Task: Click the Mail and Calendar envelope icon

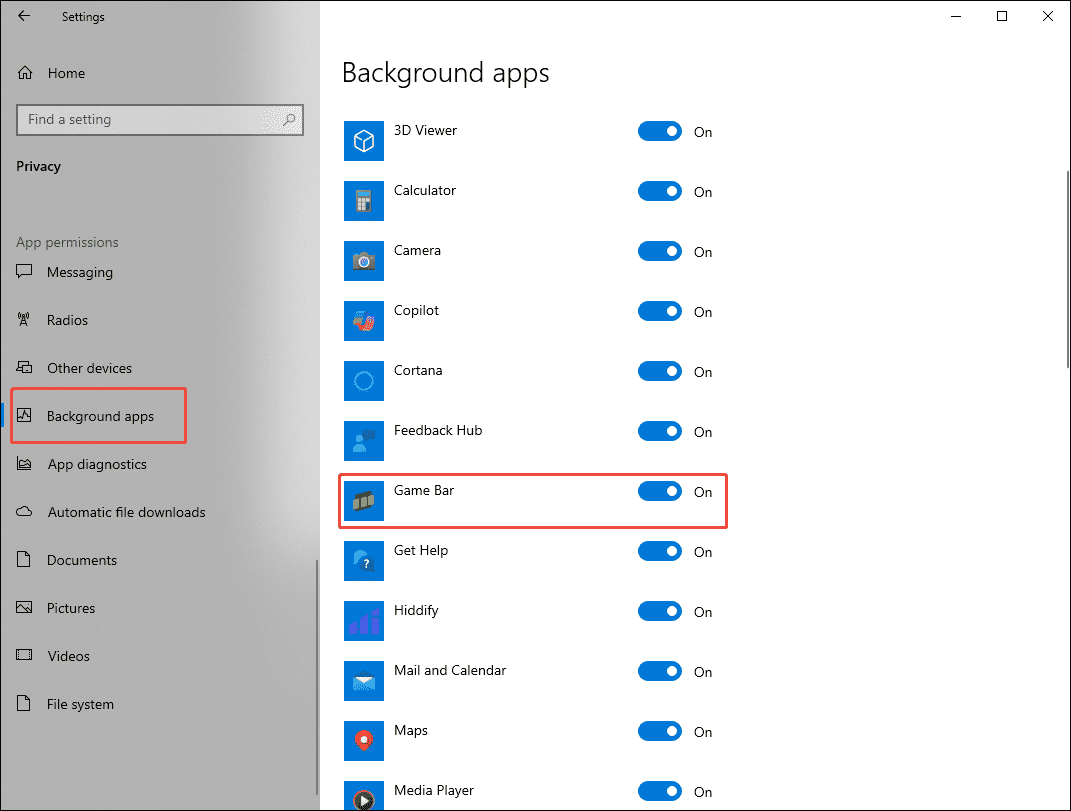Action: pyautogui.click(x=364, y=681)
